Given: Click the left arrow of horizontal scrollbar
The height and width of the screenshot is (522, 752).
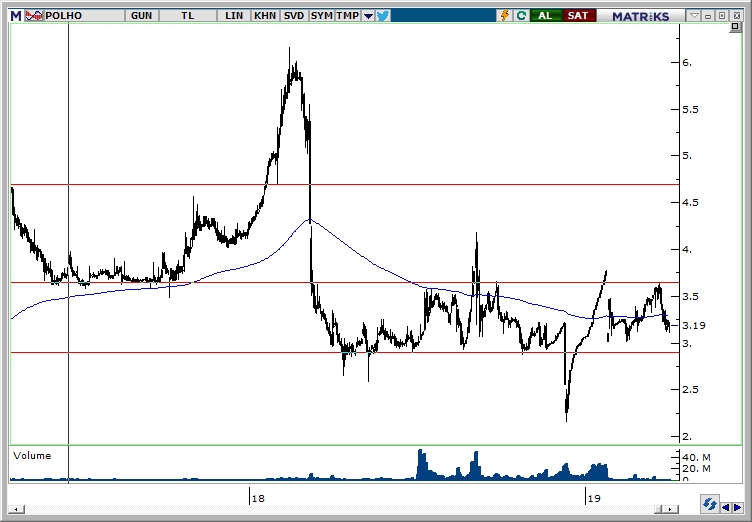Looking at the screenshot, I should (x=16, y=509).
